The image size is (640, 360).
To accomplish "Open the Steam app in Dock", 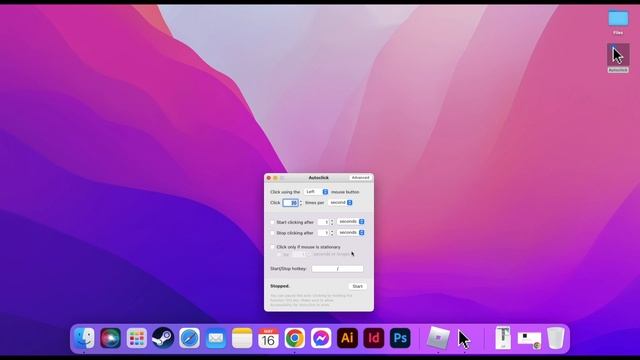I will tap(163, 338).
